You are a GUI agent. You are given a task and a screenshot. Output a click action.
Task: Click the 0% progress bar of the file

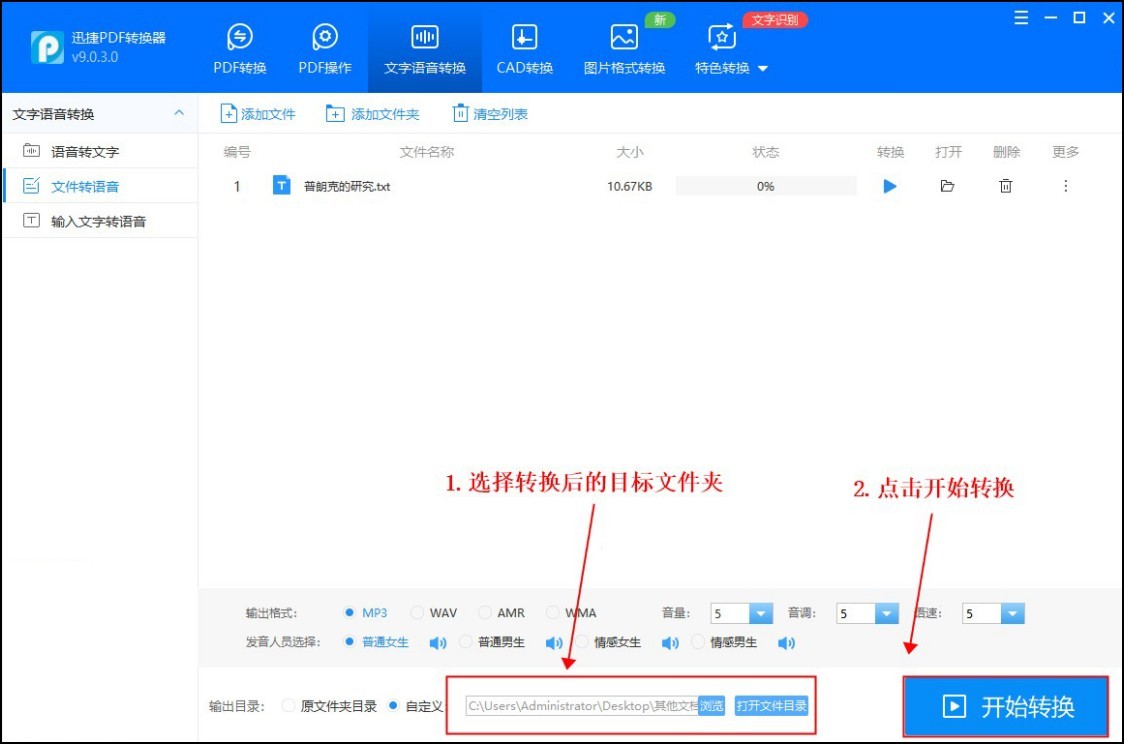pos(765,186)
